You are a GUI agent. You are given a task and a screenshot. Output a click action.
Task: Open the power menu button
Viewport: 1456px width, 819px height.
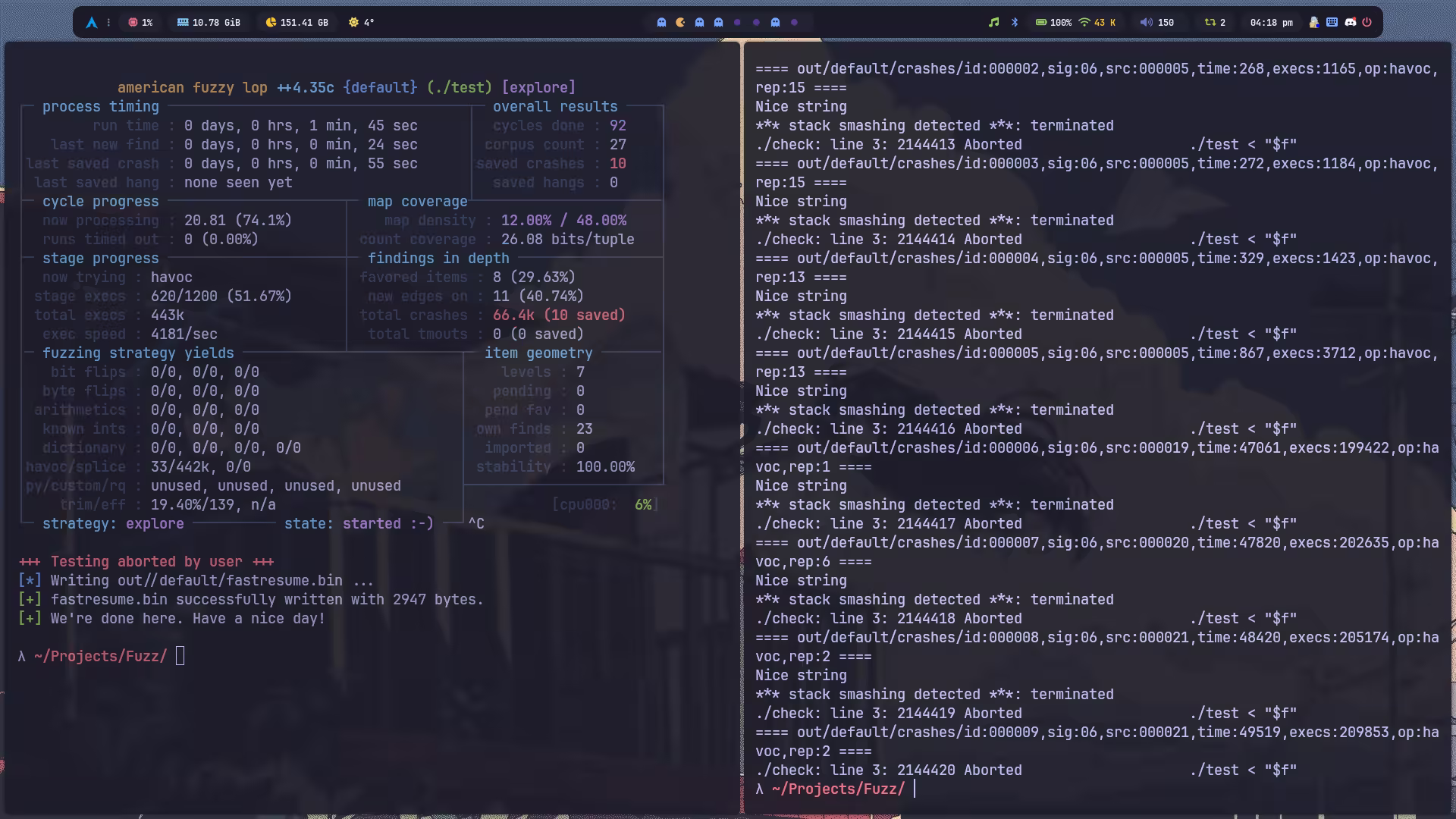click(x=1367, y=23)
